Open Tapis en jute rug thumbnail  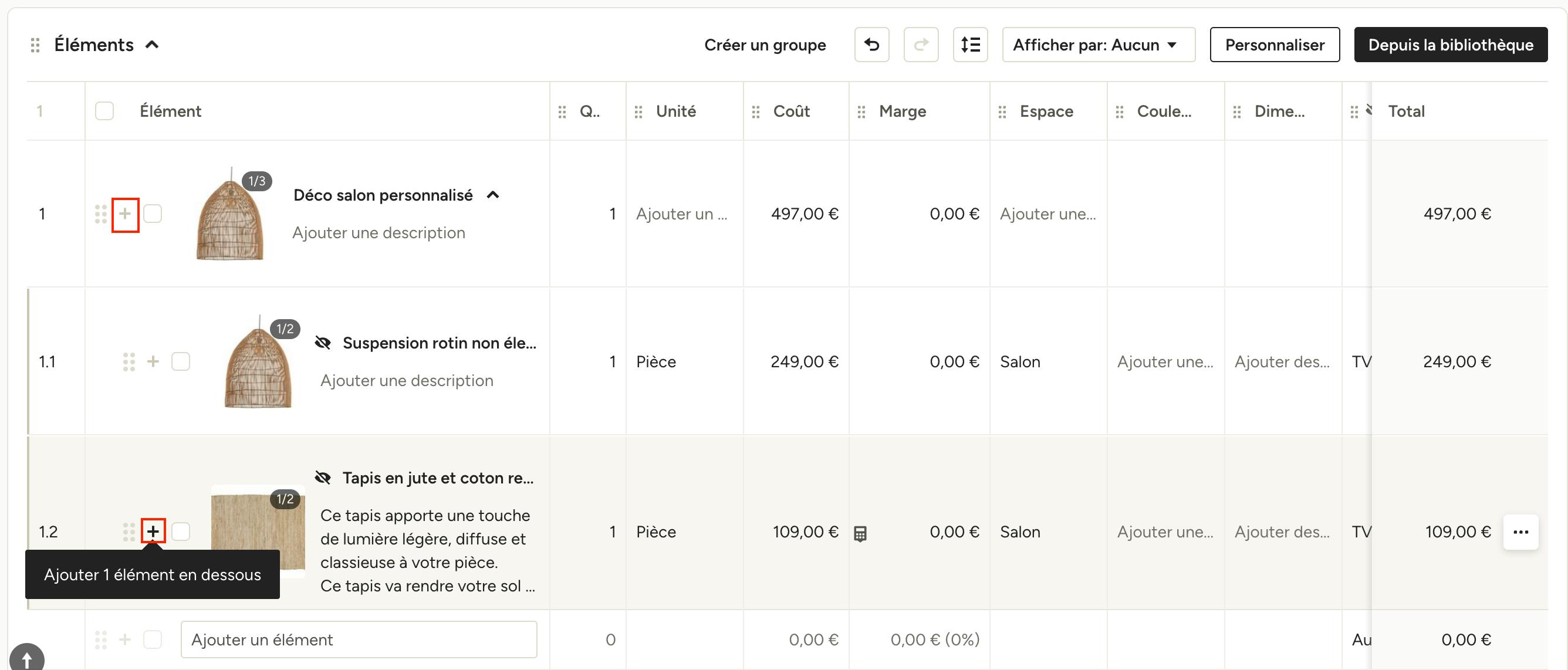(x=258, y=532)
